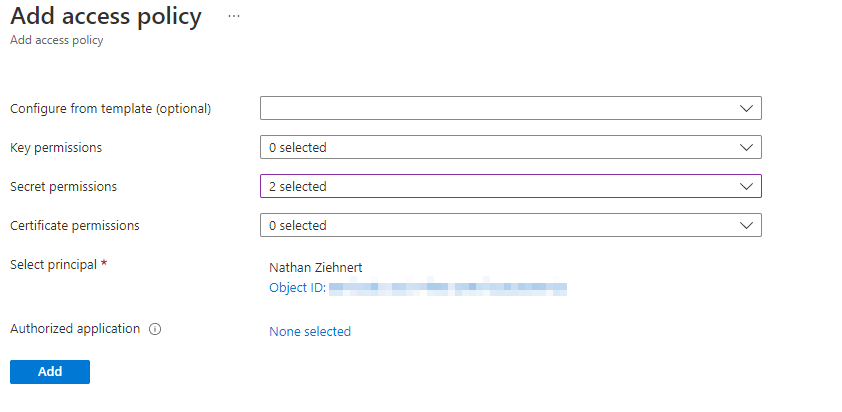Click the 'None selected' authorized application link
This screenshot has height=412, width=842.
click(x=310, y=331)
